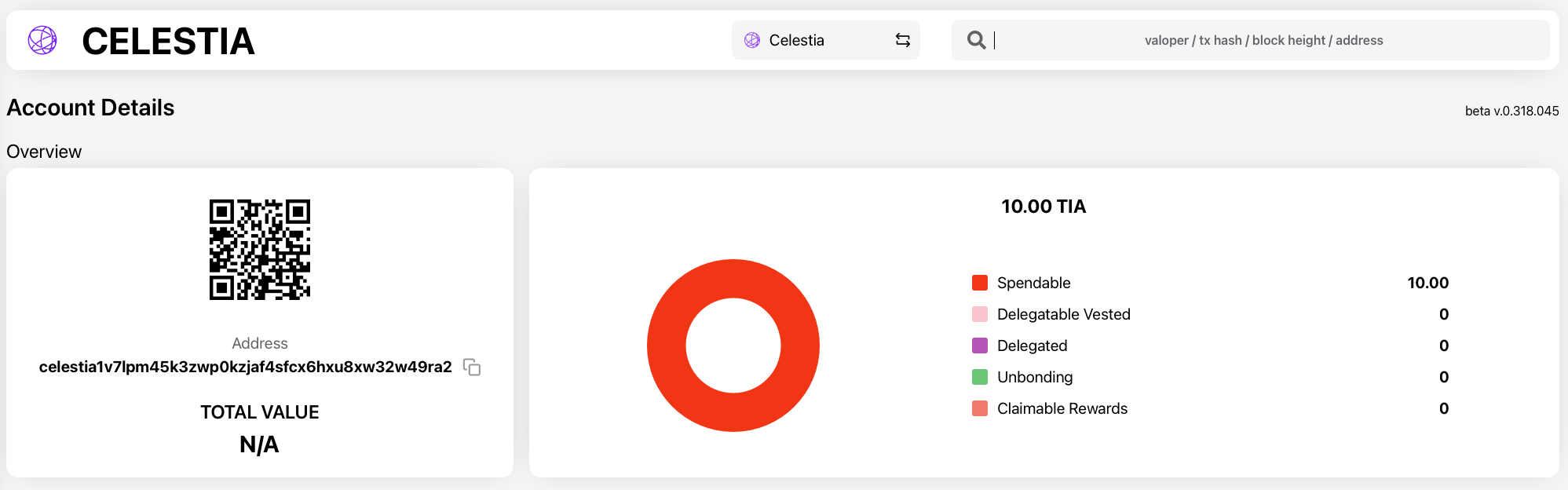
Task: Click the red donut chart ring
Action: click(x=667, y=346)
